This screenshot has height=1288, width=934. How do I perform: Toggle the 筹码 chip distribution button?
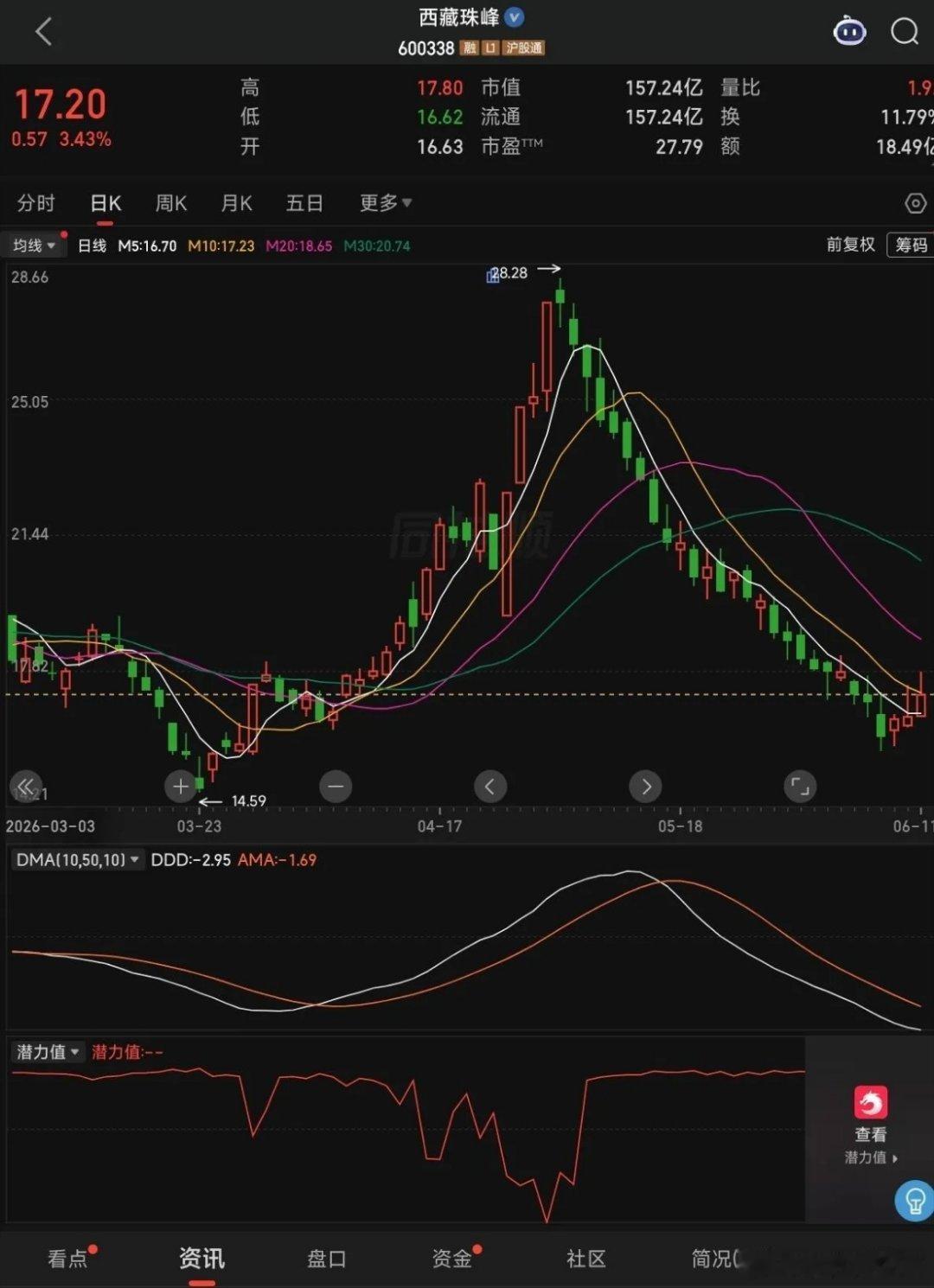coord(911,245)
